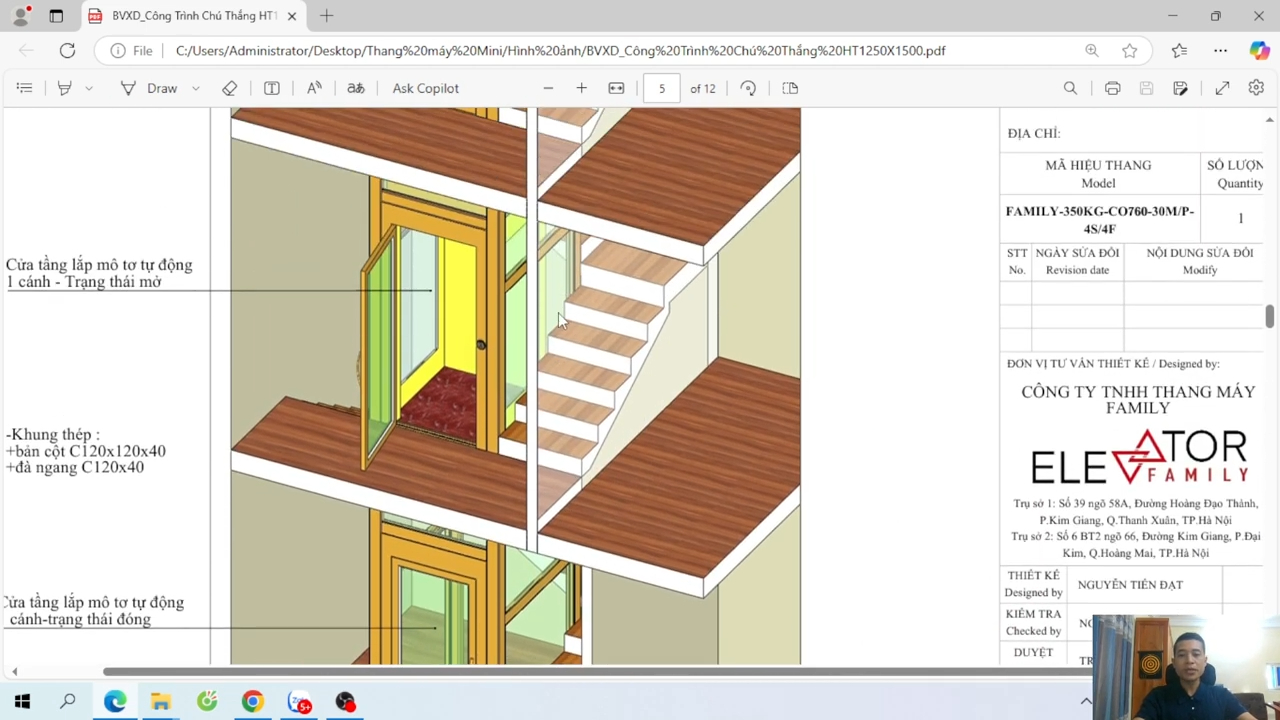This screenshot has height=720, width=1280.
Task: Expand the Highlight color dropdown arrow
Action: pos(89,88)
